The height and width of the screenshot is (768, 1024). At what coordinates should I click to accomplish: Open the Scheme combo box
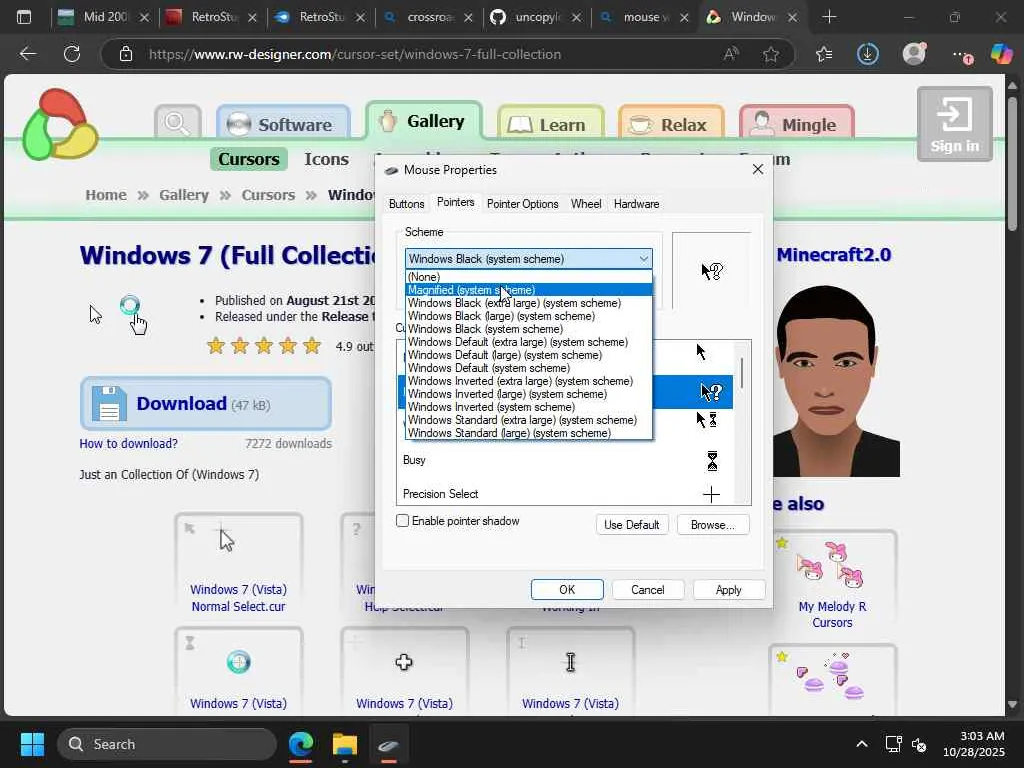[528, 259]
